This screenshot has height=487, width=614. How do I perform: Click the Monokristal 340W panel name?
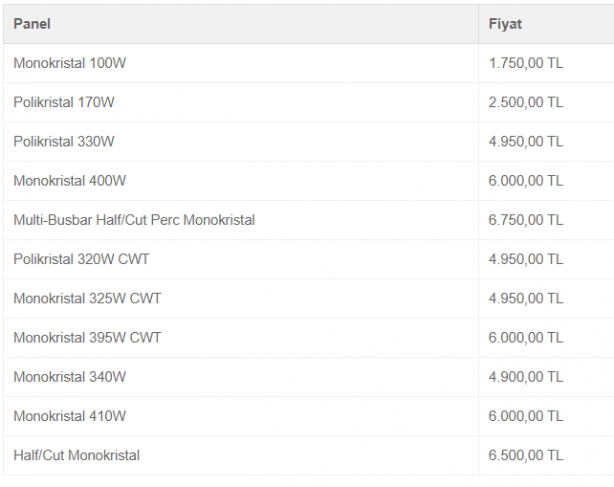tap(70, 377)
